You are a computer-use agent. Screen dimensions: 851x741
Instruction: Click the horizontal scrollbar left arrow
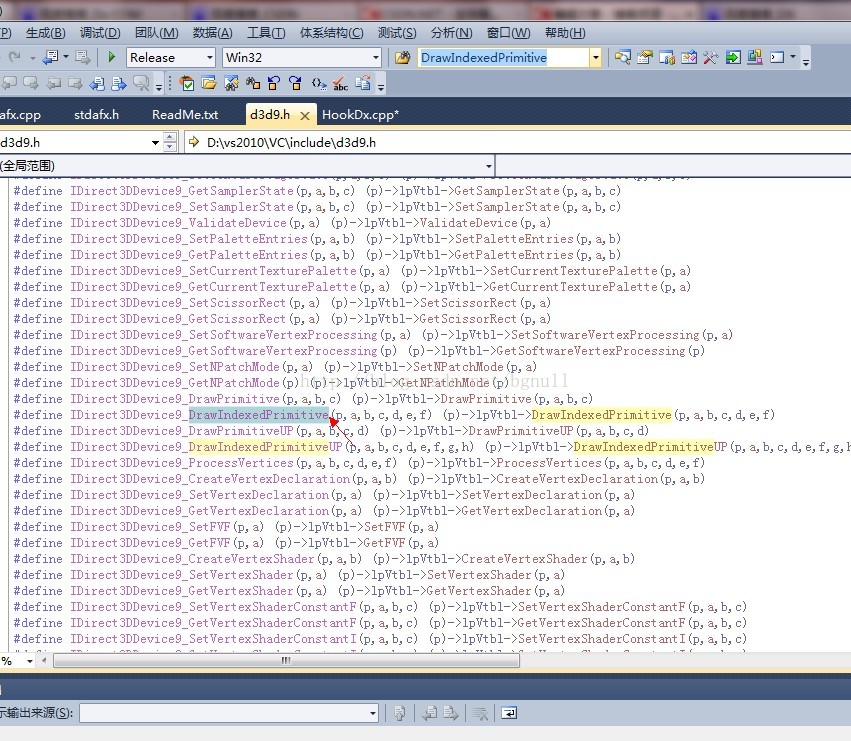pos(44,661)
